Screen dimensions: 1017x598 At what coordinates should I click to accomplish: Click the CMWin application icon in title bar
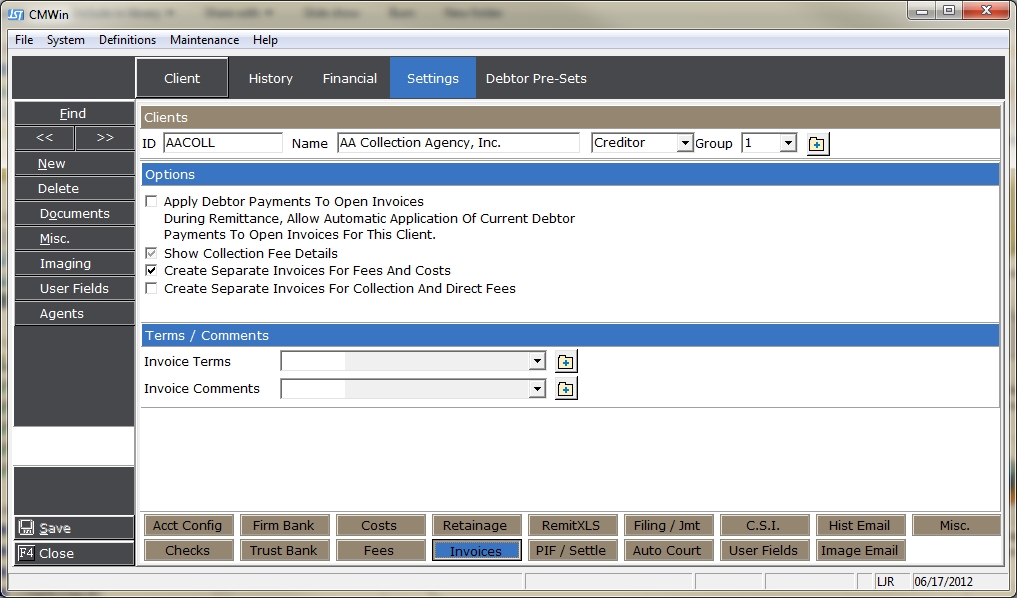pyautogui.click(x=16, y=15)
